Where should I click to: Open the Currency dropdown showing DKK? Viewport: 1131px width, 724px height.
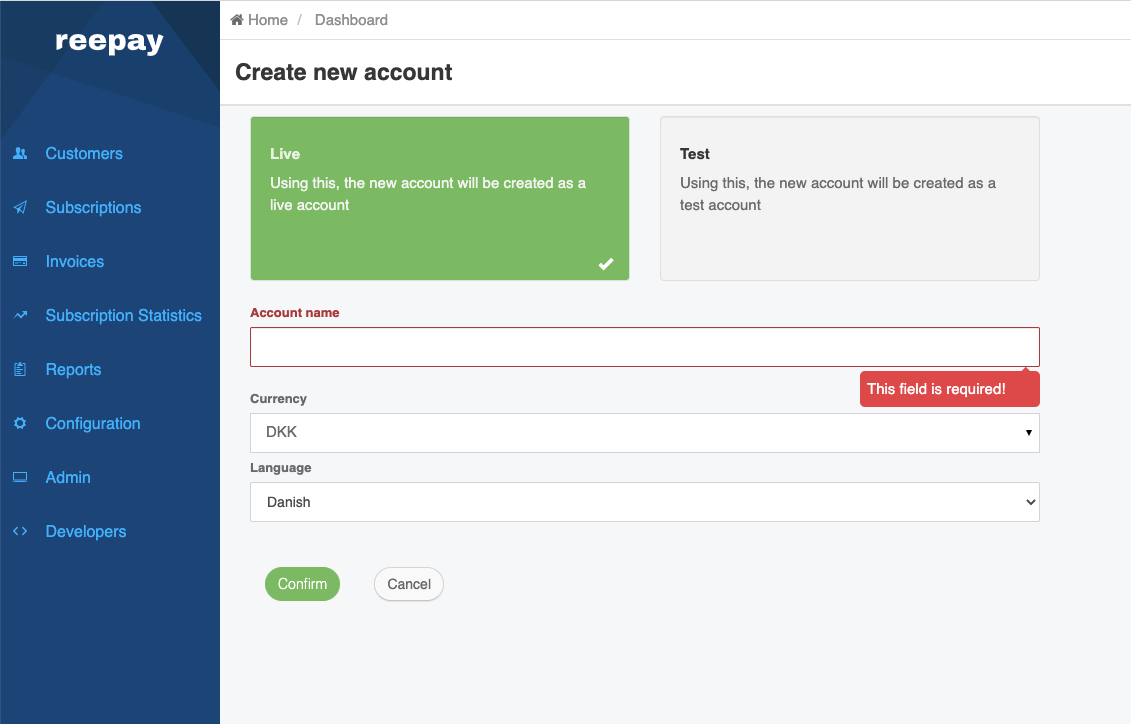644,432
